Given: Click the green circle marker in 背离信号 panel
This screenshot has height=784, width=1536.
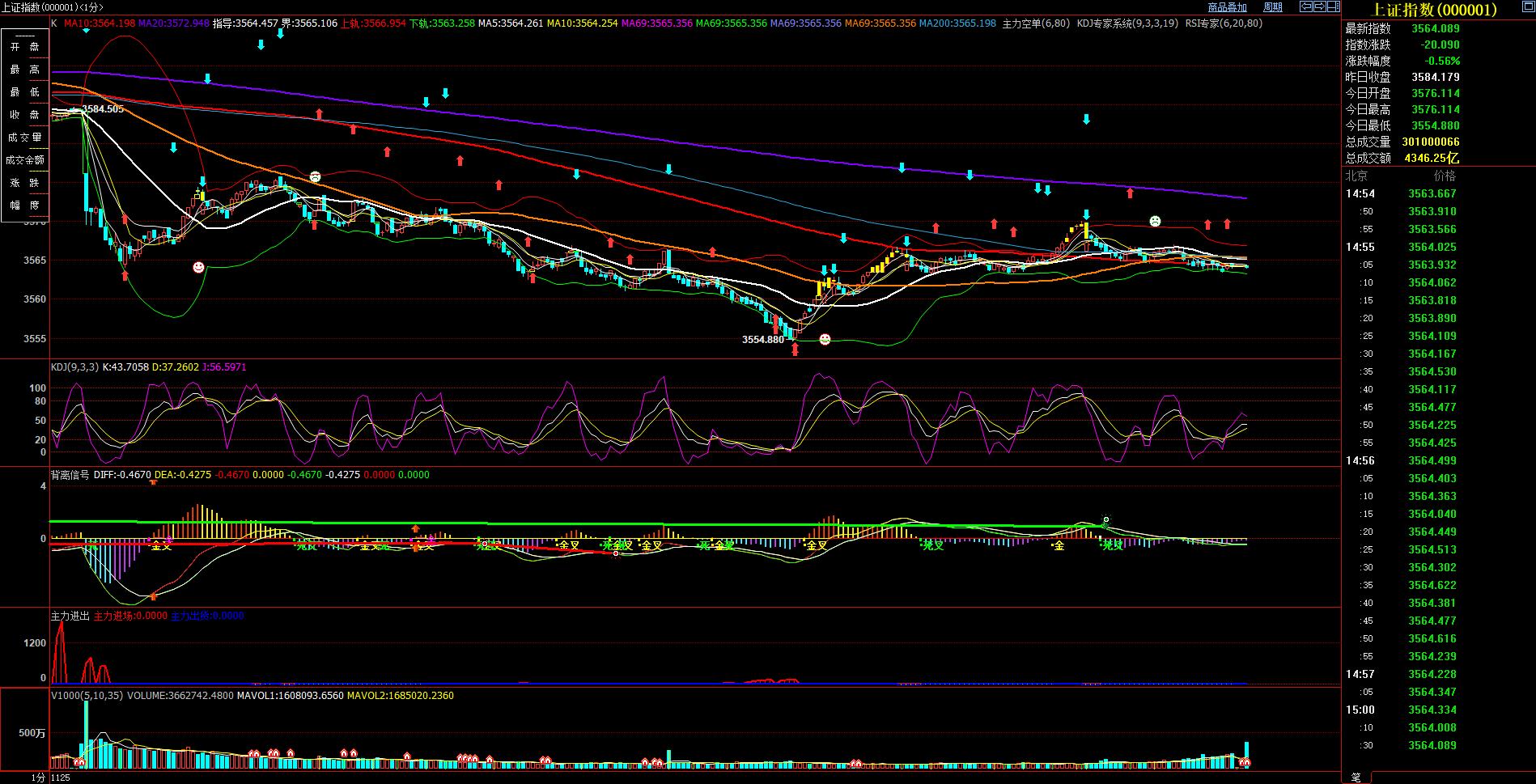Looking at the screenshot, I should coord(1105,520).
